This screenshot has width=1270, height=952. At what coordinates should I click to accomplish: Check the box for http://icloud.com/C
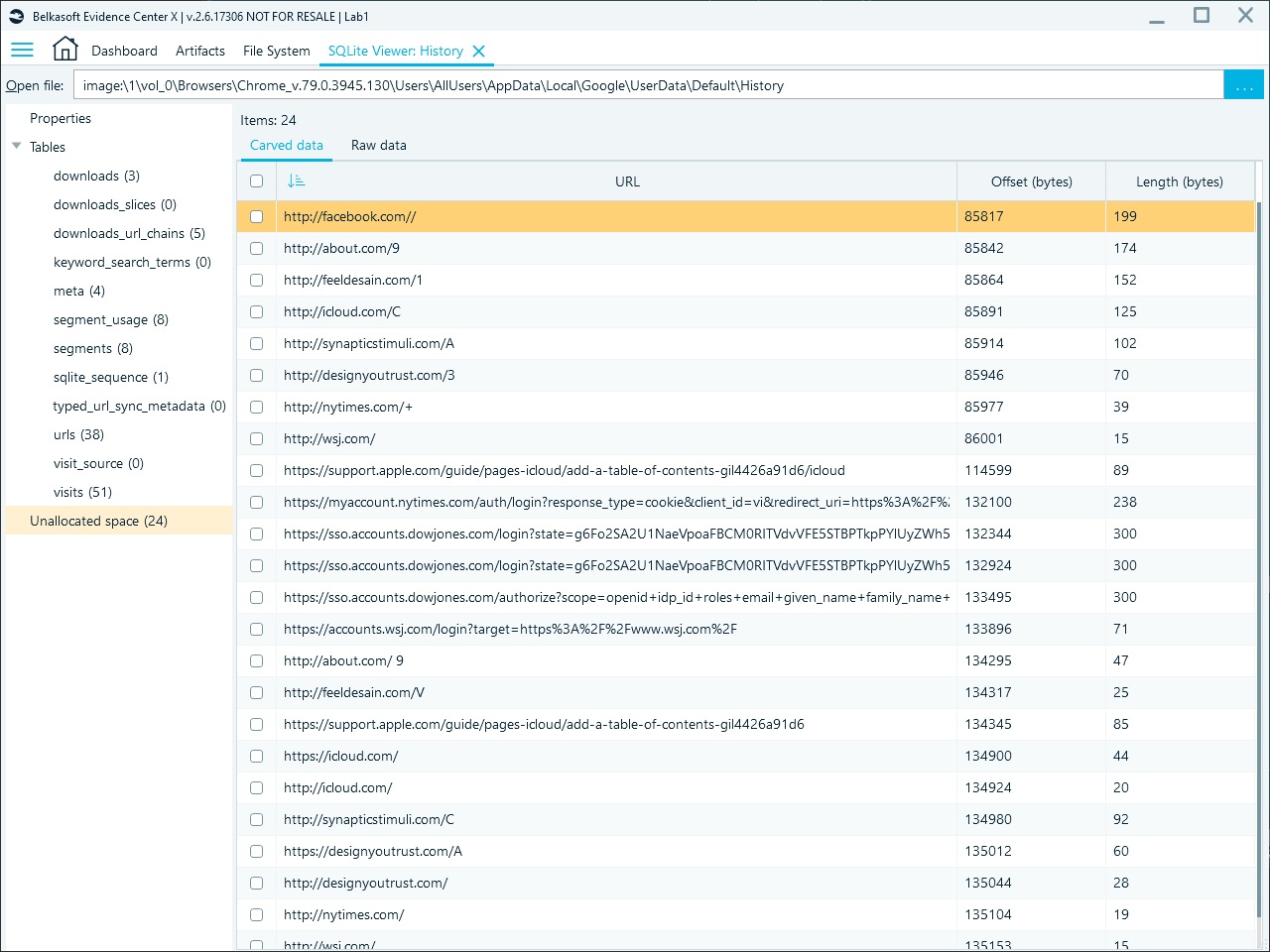click(x=257, y=311)
